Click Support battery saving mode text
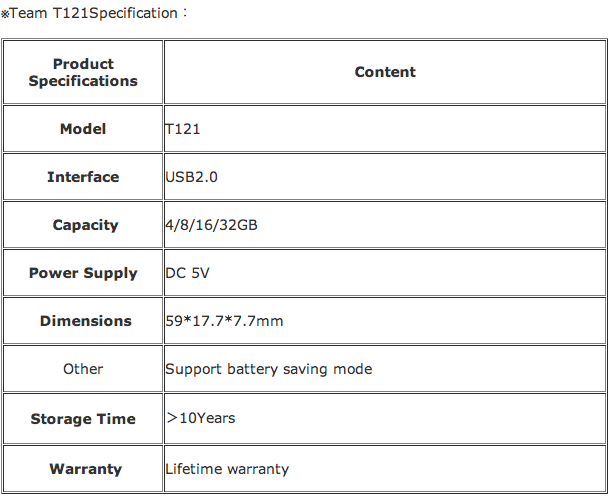This screenshot has height=498, width=609. click(x=268, y=369)
